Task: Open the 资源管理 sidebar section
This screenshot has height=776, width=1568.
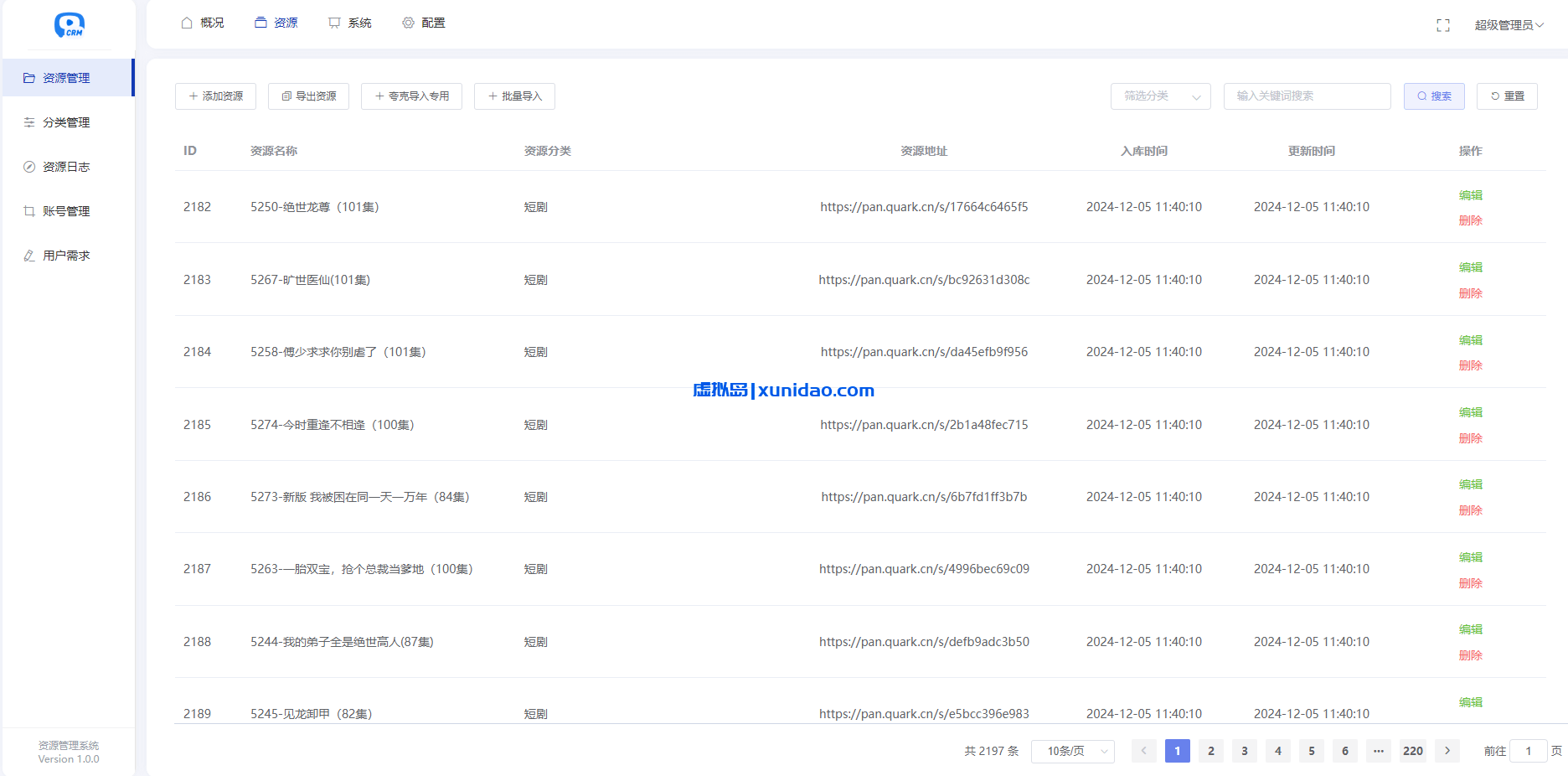Action: [x=67, y=77]
